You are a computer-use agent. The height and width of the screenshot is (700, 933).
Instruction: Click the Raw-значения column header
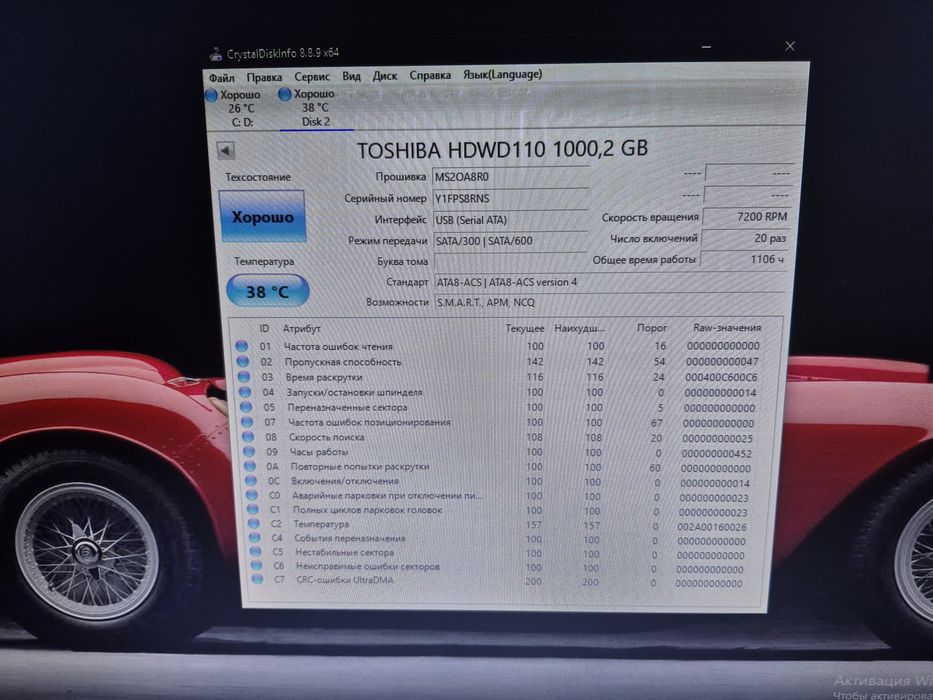pyautogui.click(x=727, y=327)
